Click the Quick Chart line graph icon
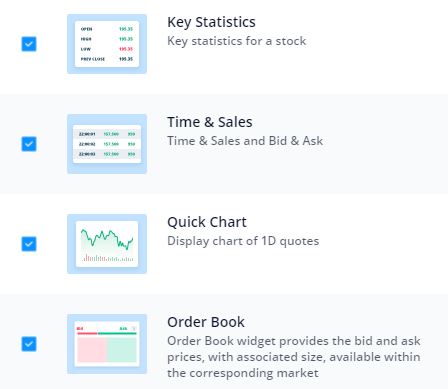Image resolution: width=448 pixels, height=389 pixels. coord(107,244)
